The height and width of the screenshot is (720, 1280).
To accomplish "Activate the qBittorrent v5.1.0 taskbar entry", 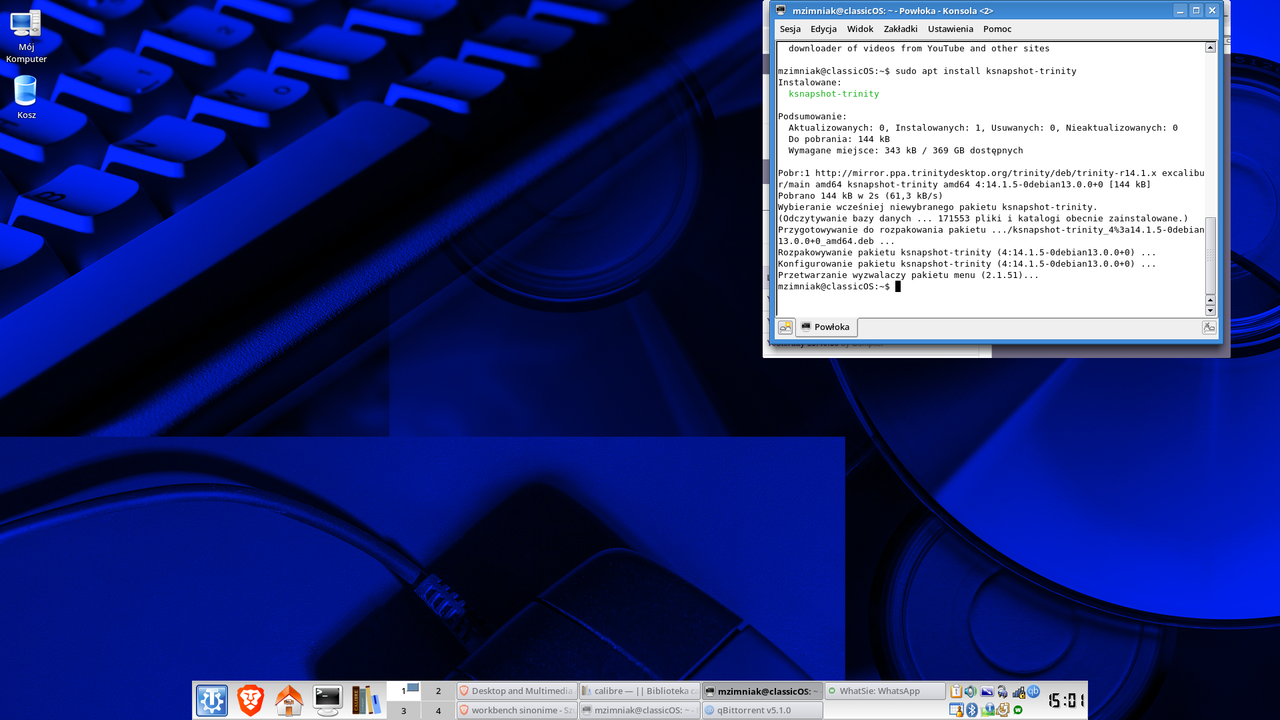I will pyautogui.click(x=762, y=711).
